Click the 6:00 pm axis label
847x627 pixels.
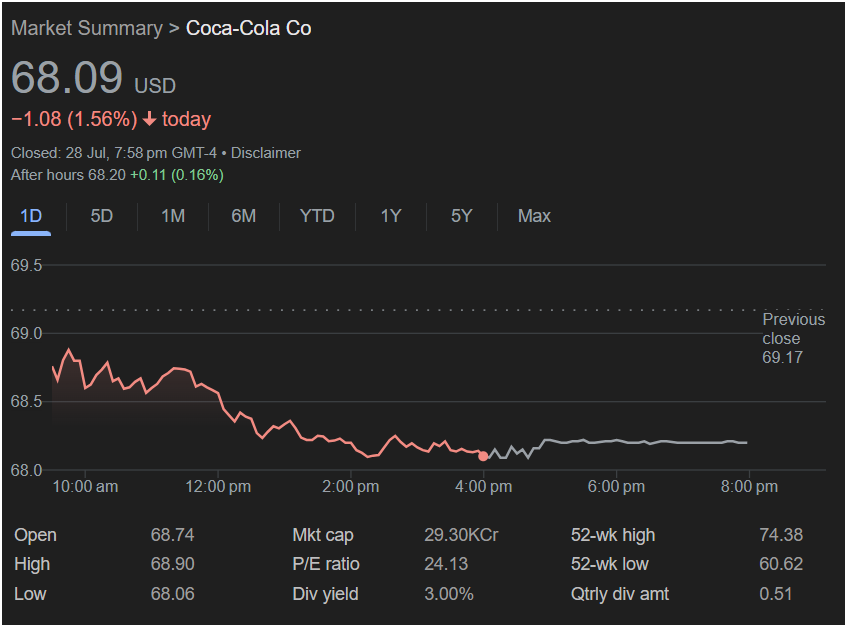[x=616, y=487]
